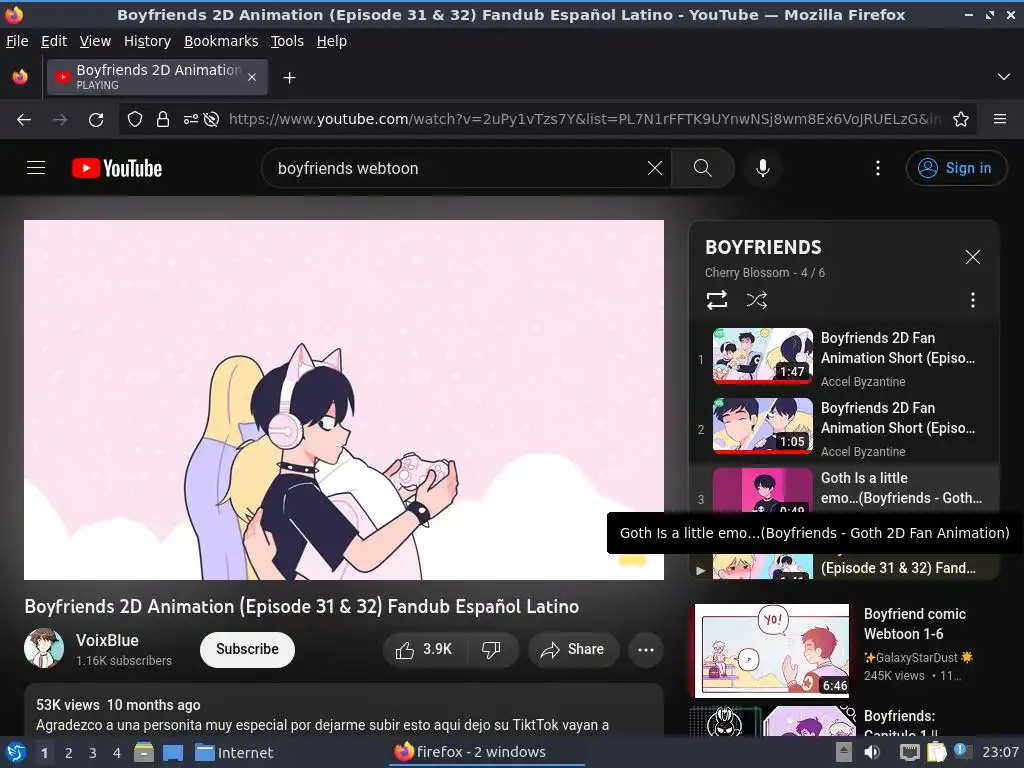
Task: Open the system start menu icon
Action: [x=16, y=752]
